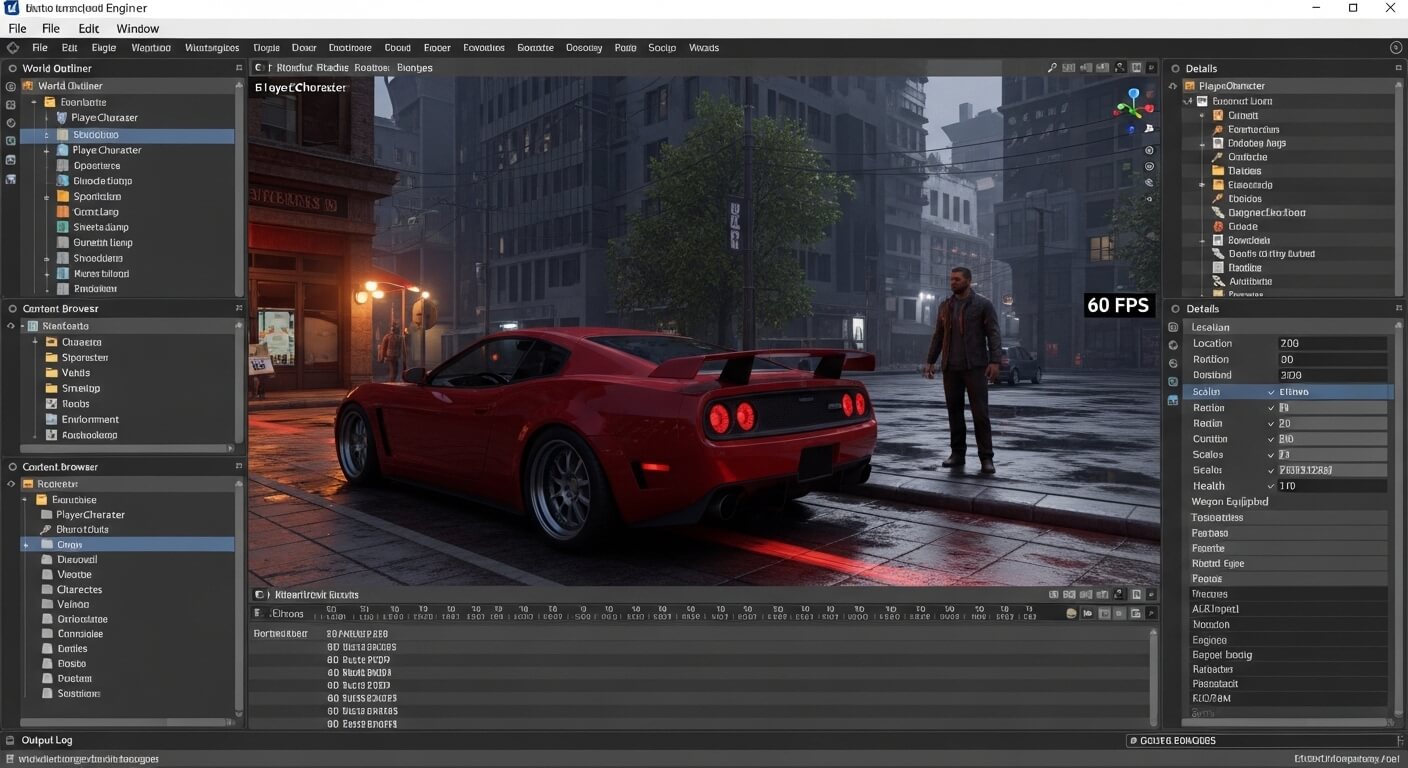Screen dimensions: 1408x768
Task: Open the Window menu in the menu bar
Action: 137,29
